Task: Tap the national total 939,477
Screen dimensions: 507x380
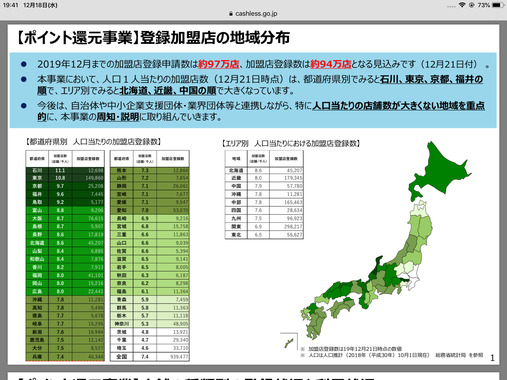Action: [x=179, y=357]
